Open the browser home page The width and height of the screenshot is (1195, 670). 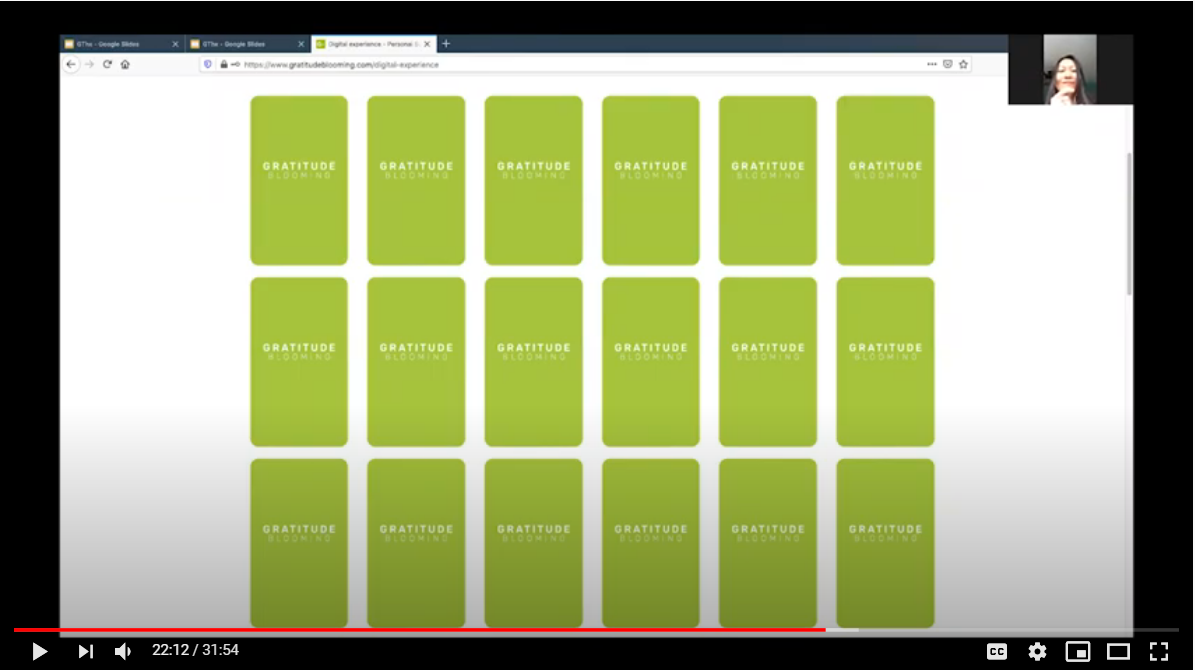point(125,65)
